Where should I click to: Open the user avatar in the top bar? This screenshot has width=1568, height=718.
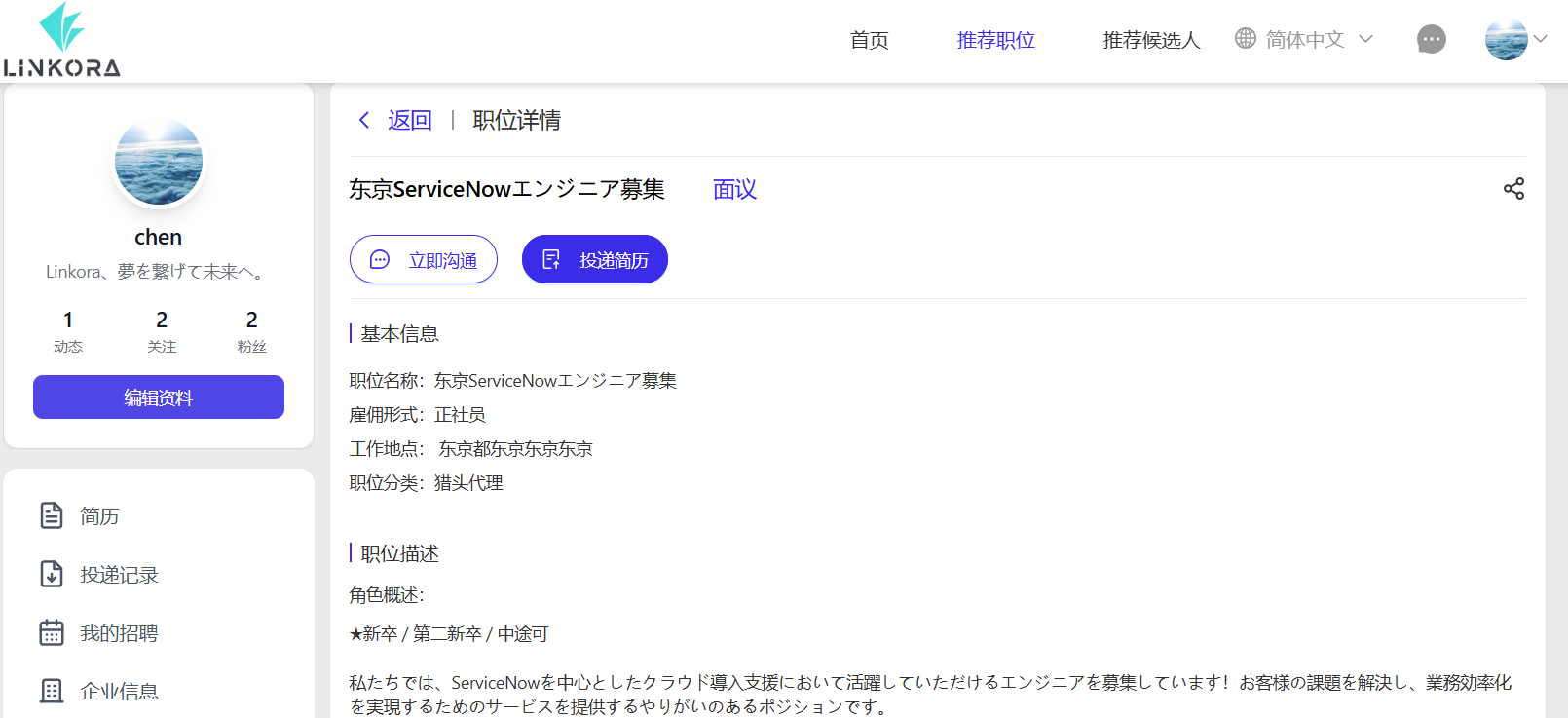coord(1506,40)
